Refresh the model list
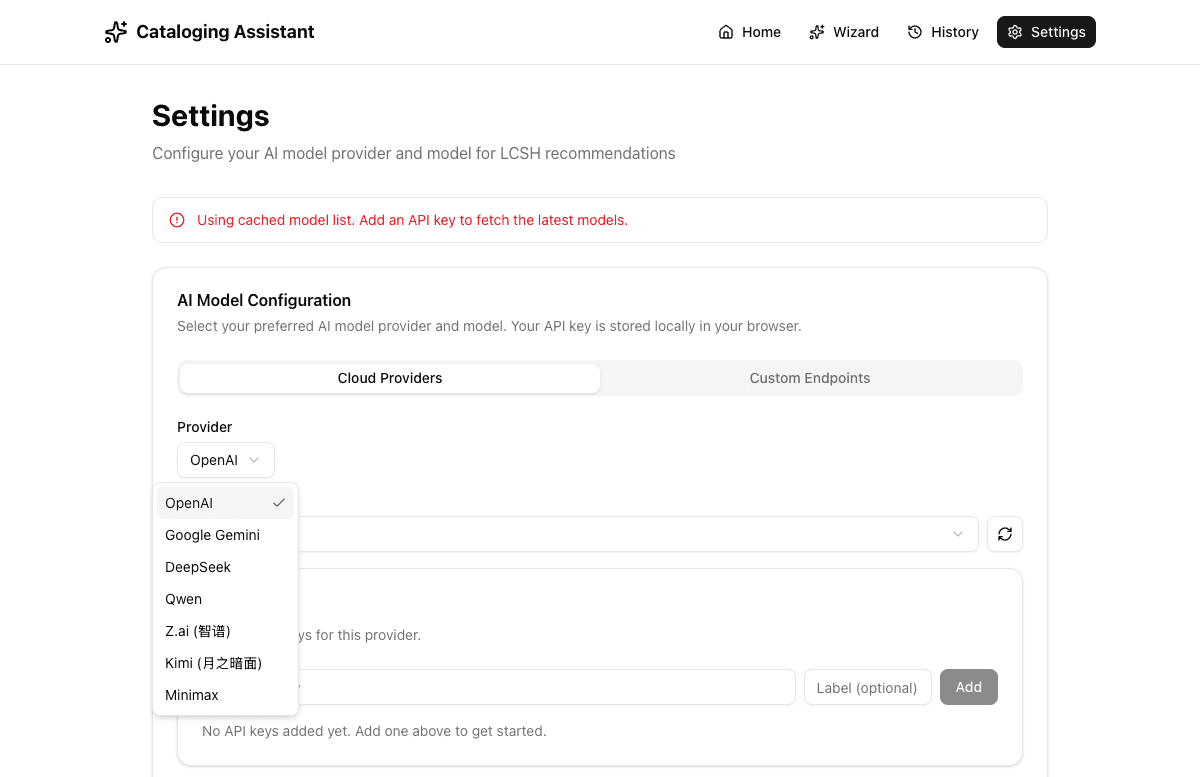This screenshot has width=1200, height=777. point(1004,534)
